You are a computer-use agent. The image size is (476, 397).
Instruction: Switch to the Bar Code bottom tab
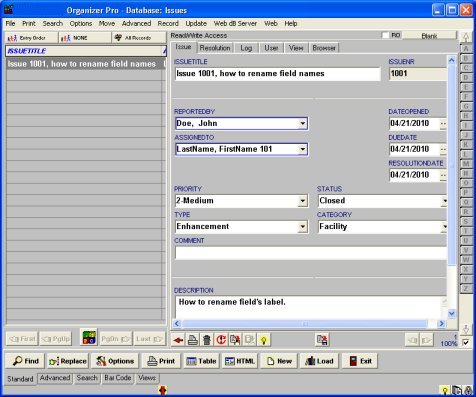point(118,378)
